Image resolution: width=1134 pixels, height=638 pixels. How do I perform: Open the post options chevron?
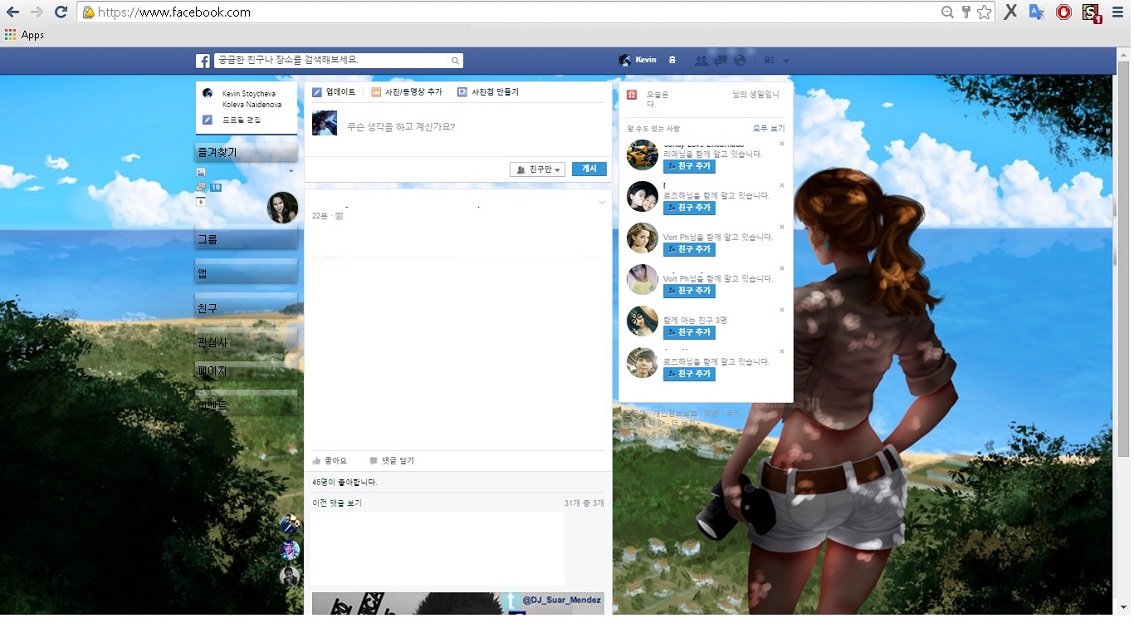click(602, 203)
